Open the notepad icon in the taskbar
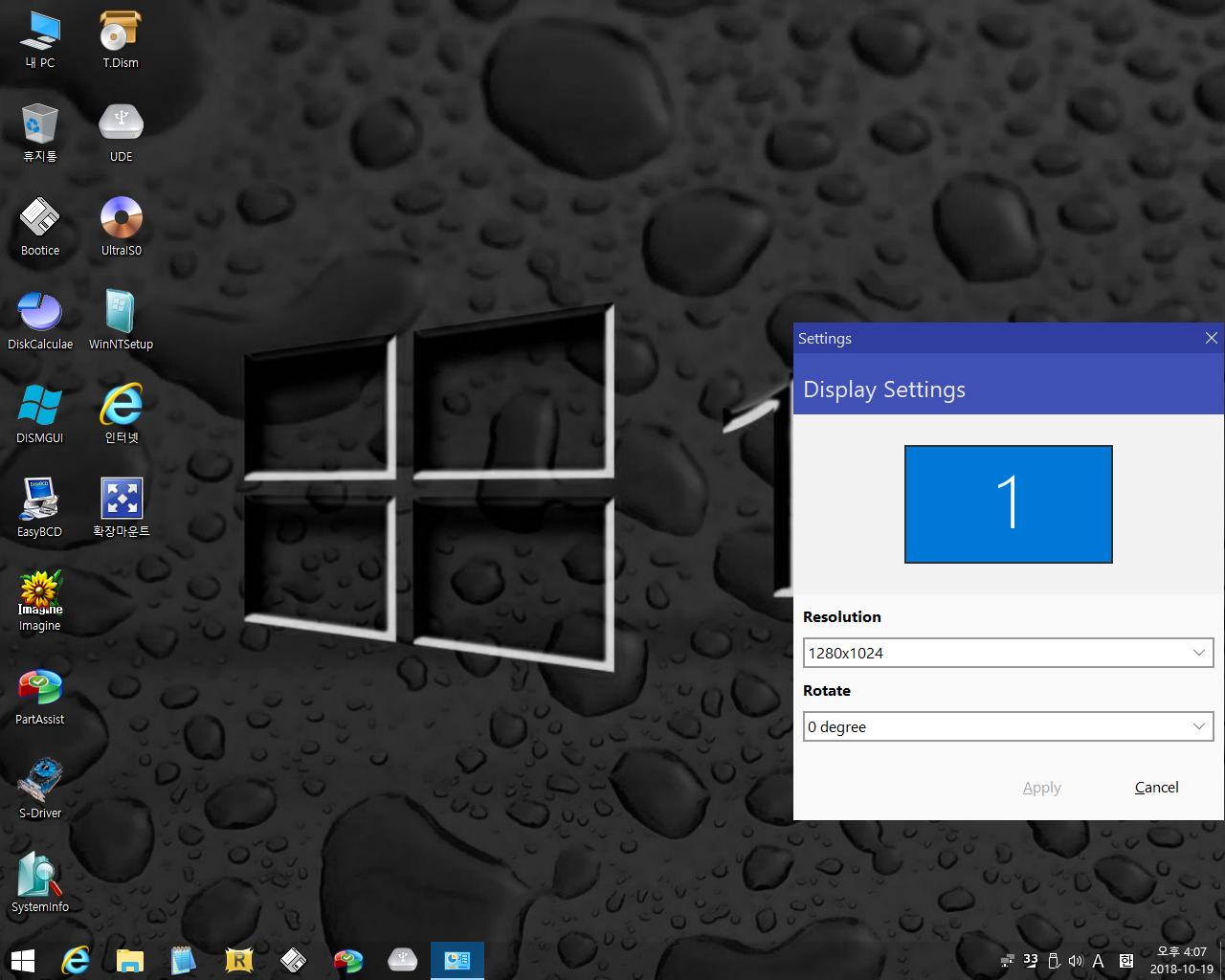1225x980 pixels. click(x=184, y=960)
